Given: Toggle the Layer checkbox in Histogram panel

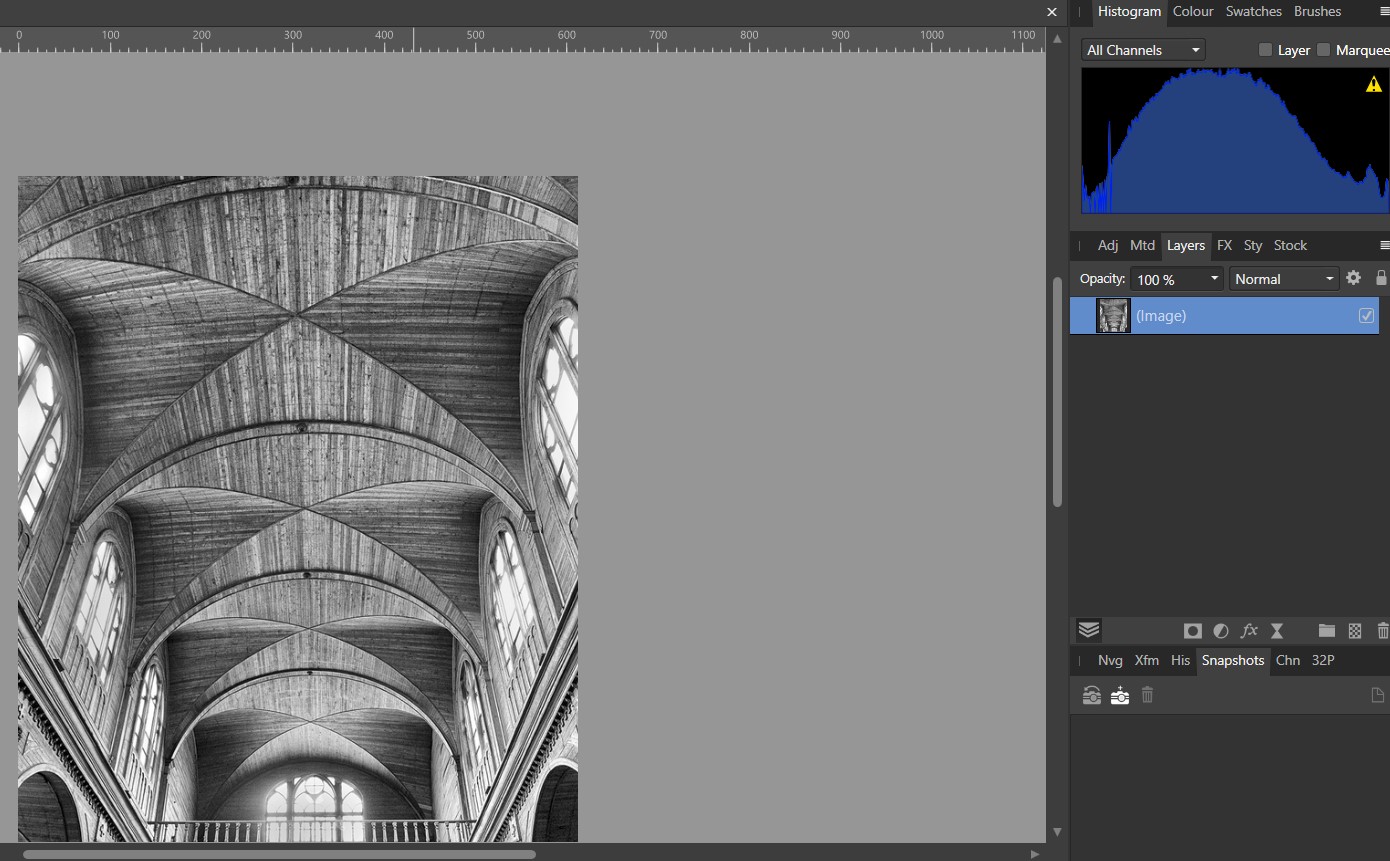Looking at the screenshot, I should (x=1265, y=50).
